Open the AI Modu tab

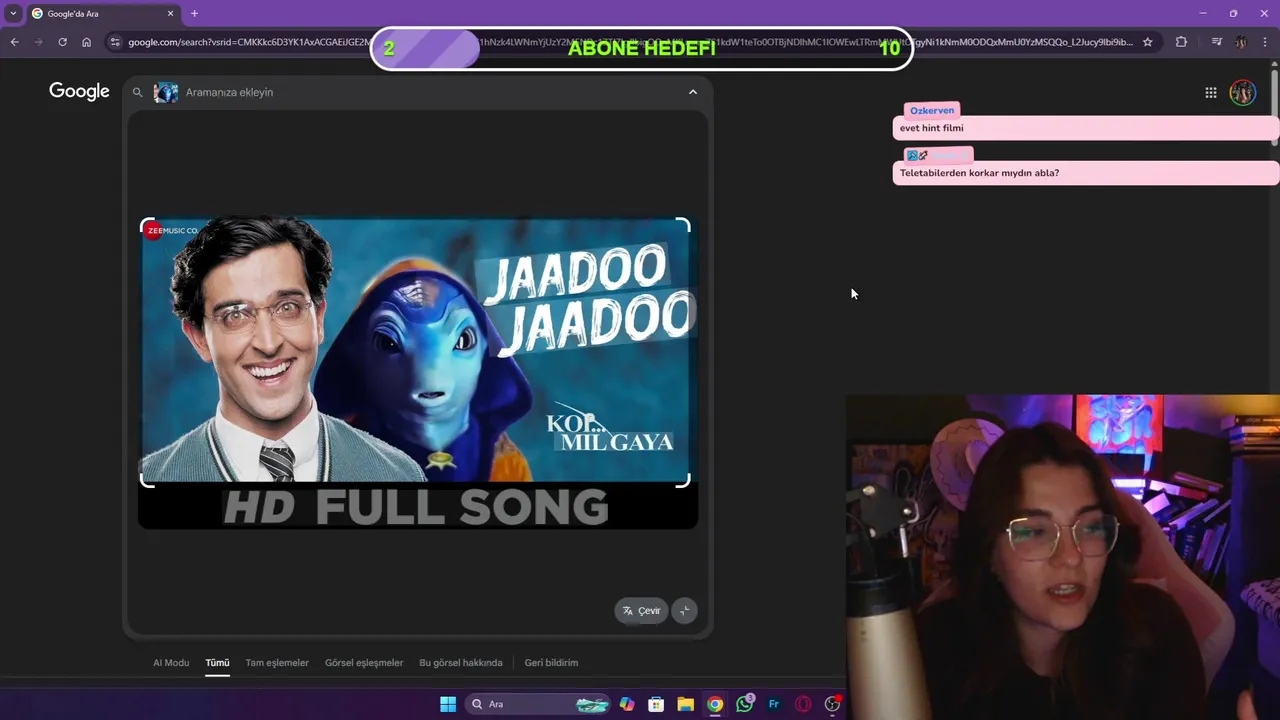[x=171, y=663]
